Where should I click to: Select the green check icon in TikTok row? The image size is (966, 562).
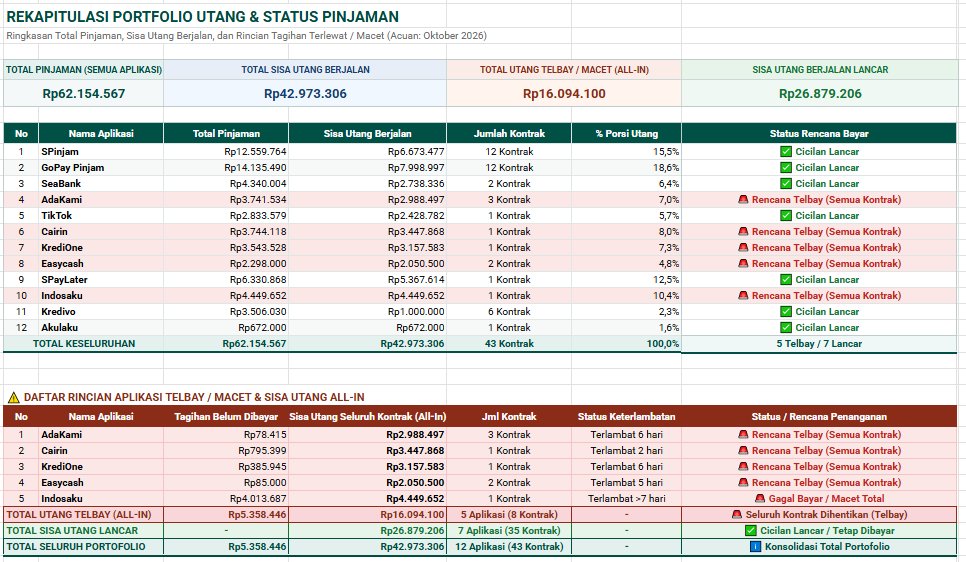point(785,216)
